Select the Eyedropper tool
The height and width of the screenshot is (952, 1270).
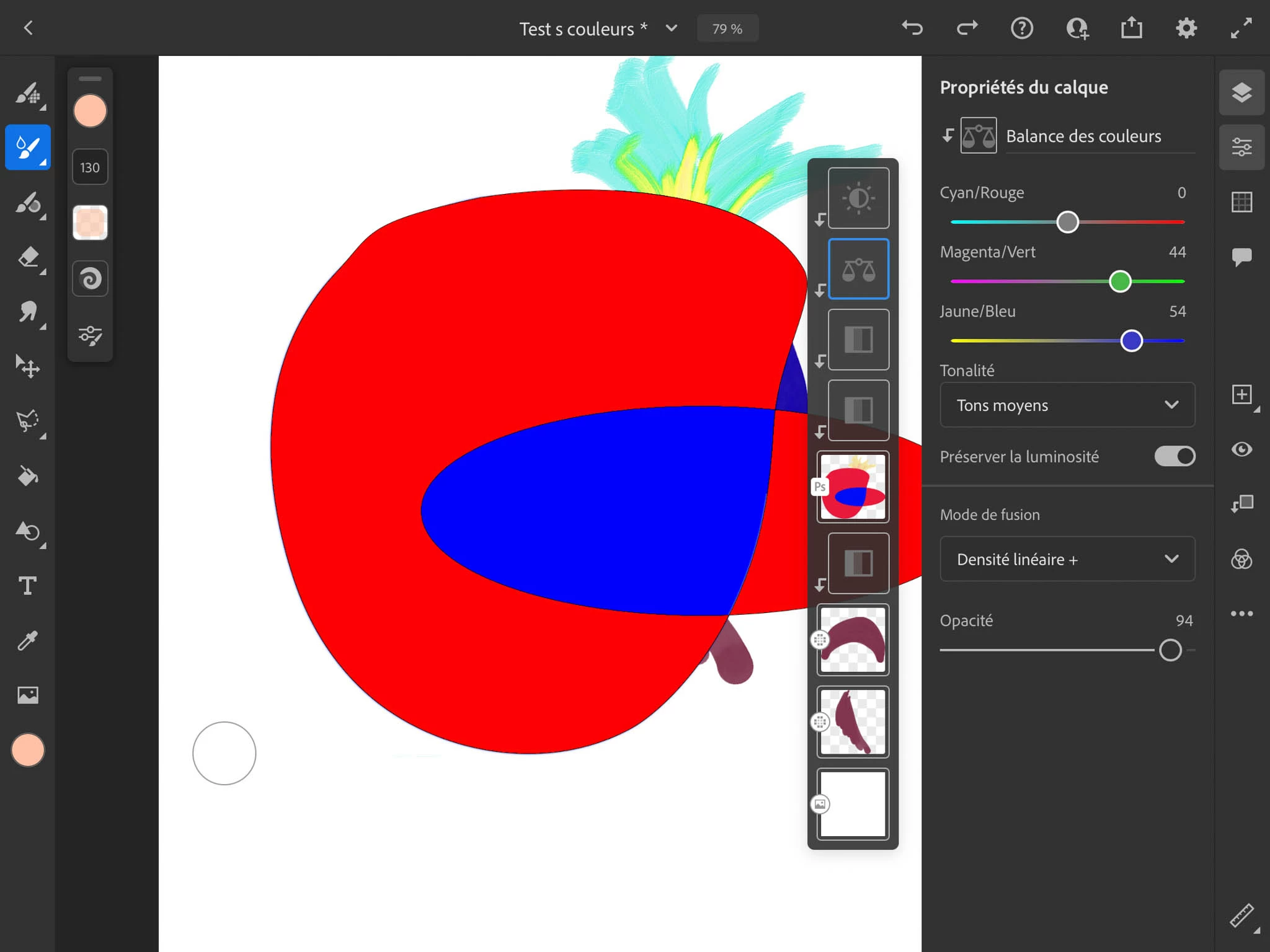[x=28, y=640]
